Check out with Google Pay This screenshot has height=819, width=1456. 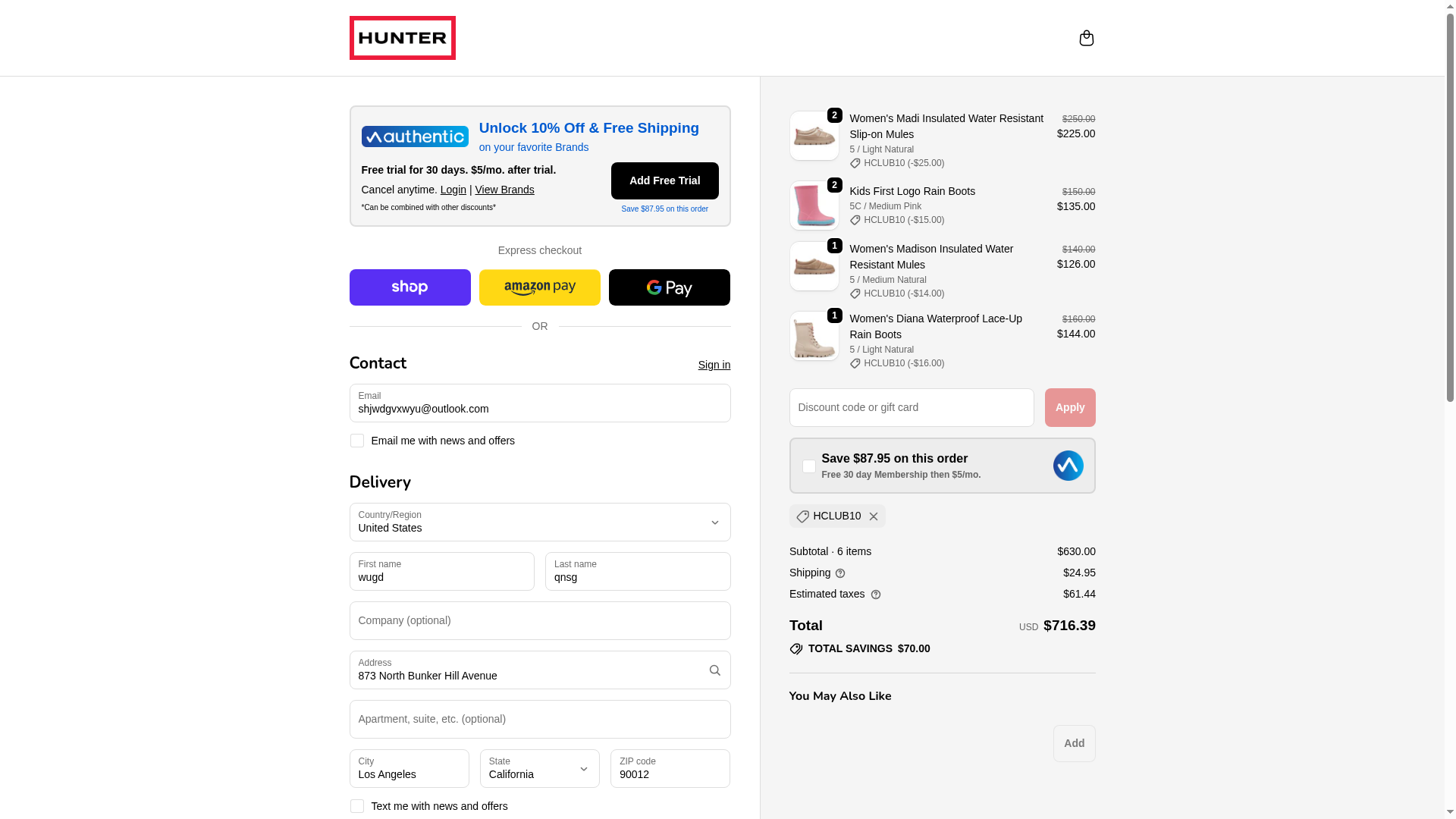tap(669, 287)
